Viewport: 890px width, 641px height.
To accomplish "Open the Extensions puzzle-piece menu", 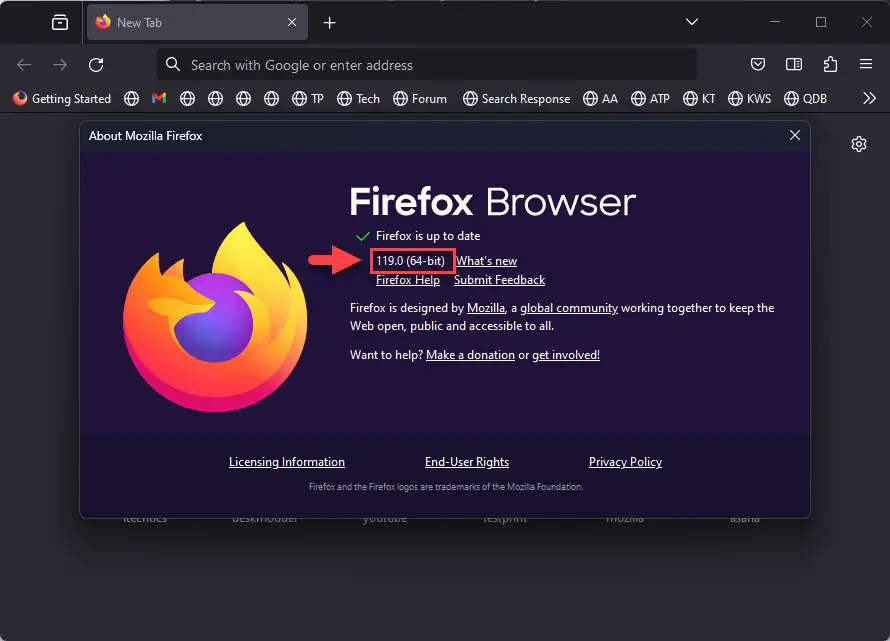I will click(830, 64).
